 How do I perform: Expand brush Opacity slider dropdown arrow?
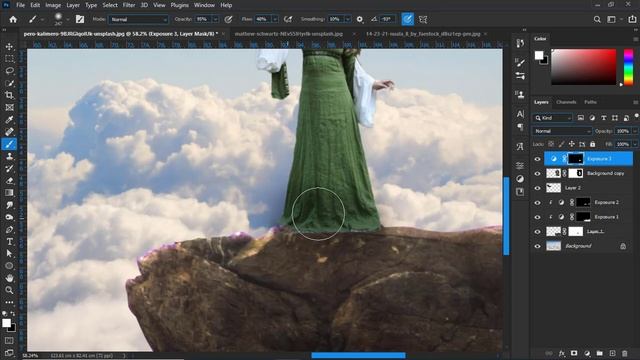216,19
